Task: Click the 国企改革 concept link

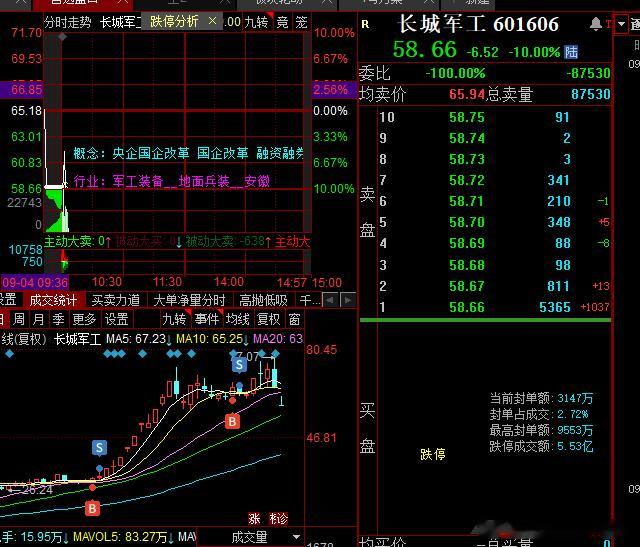Action: (223, 153)
